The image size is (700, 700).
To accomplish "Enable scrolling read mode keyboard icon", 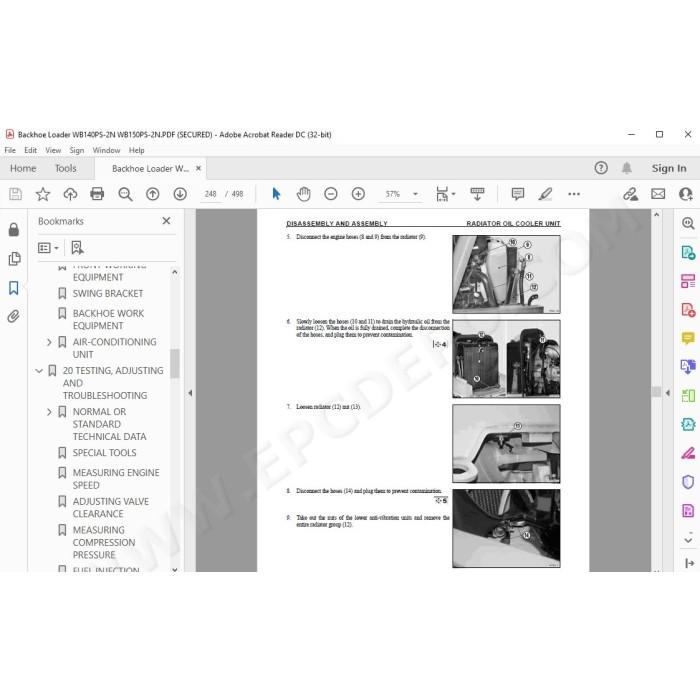I will (477, 194).
